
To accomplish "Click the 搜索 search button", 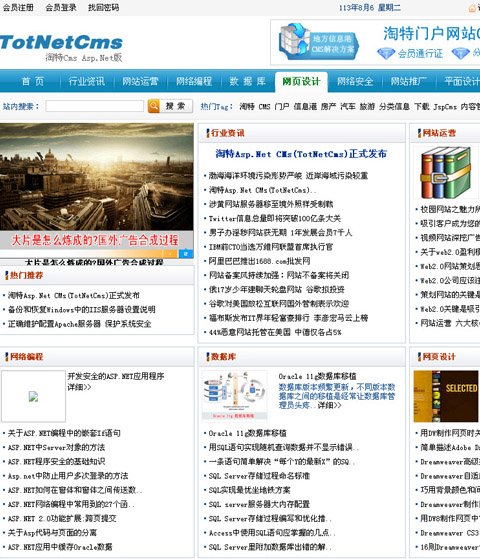I will point(176,106).
